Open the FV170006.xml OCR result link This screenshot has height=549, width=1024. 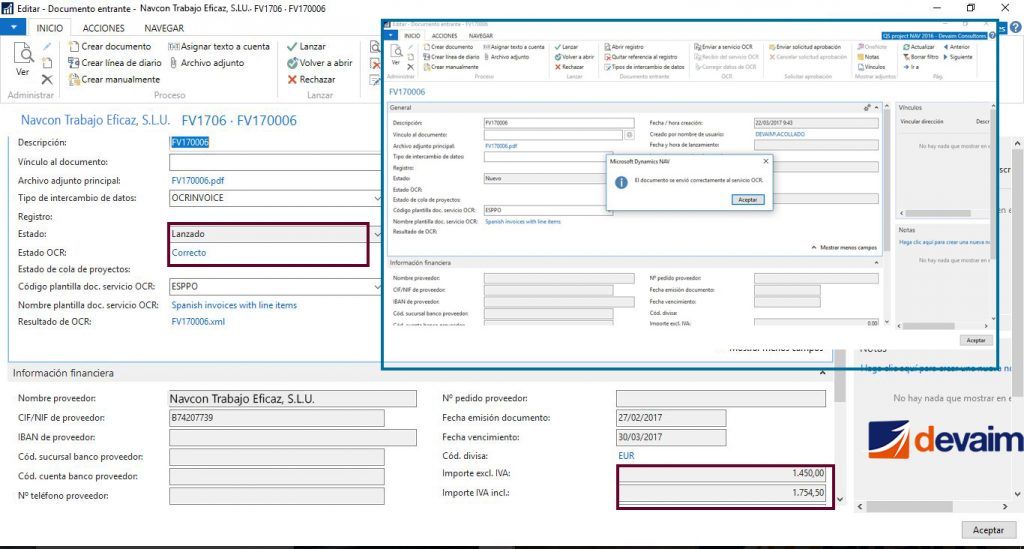click(x=198, y=321)
